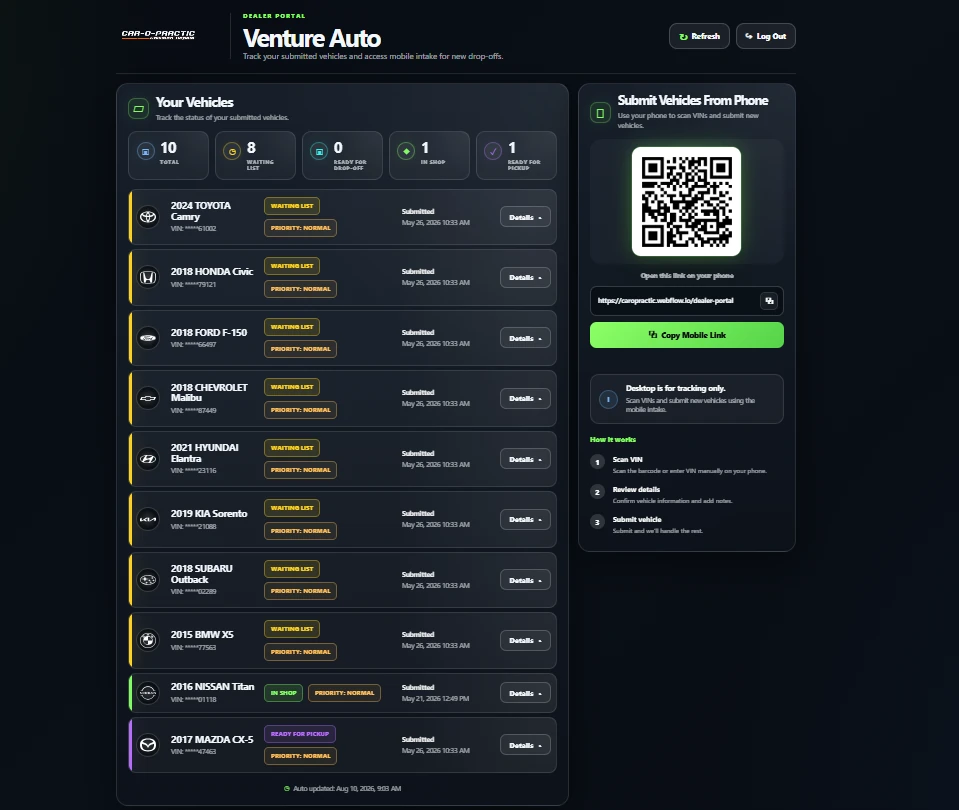Click the 2015 BMW X5 title
The height and width of the screenshot is (810, 959).
202,634
